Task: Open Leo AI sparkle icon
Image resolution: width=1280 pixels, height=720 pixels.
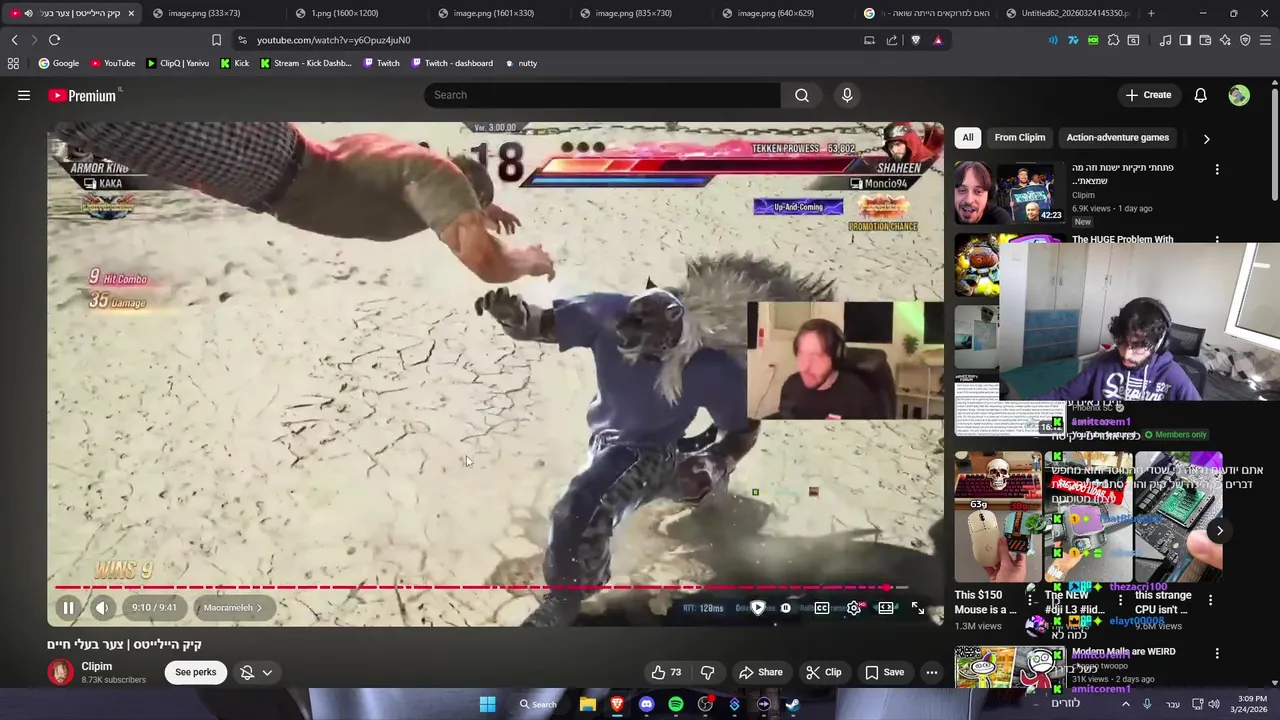Action: 1225,40
